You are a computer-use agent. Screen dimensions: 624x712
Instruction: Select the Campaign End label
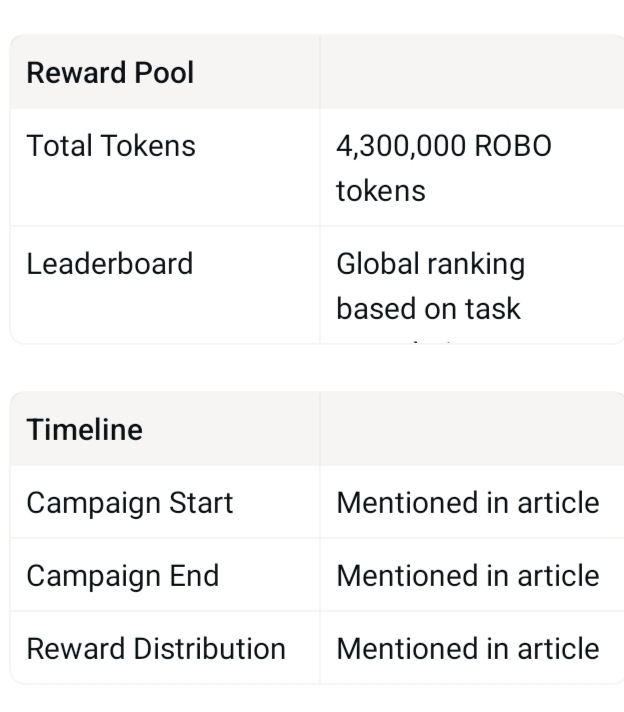click(122, 575)
